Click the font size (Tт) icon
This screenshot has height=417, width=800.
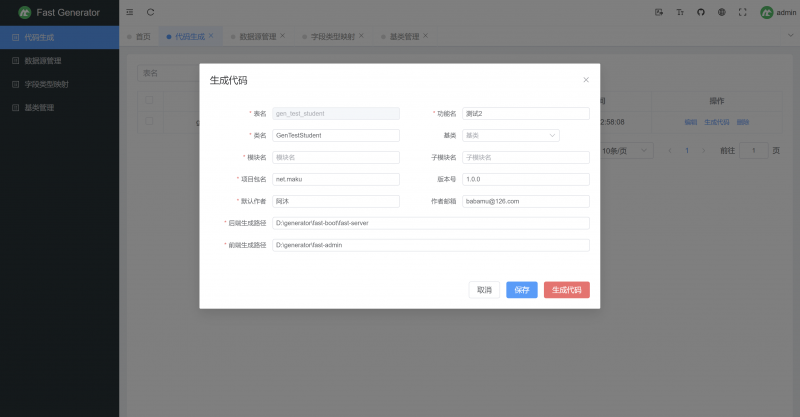coord(680,12)
